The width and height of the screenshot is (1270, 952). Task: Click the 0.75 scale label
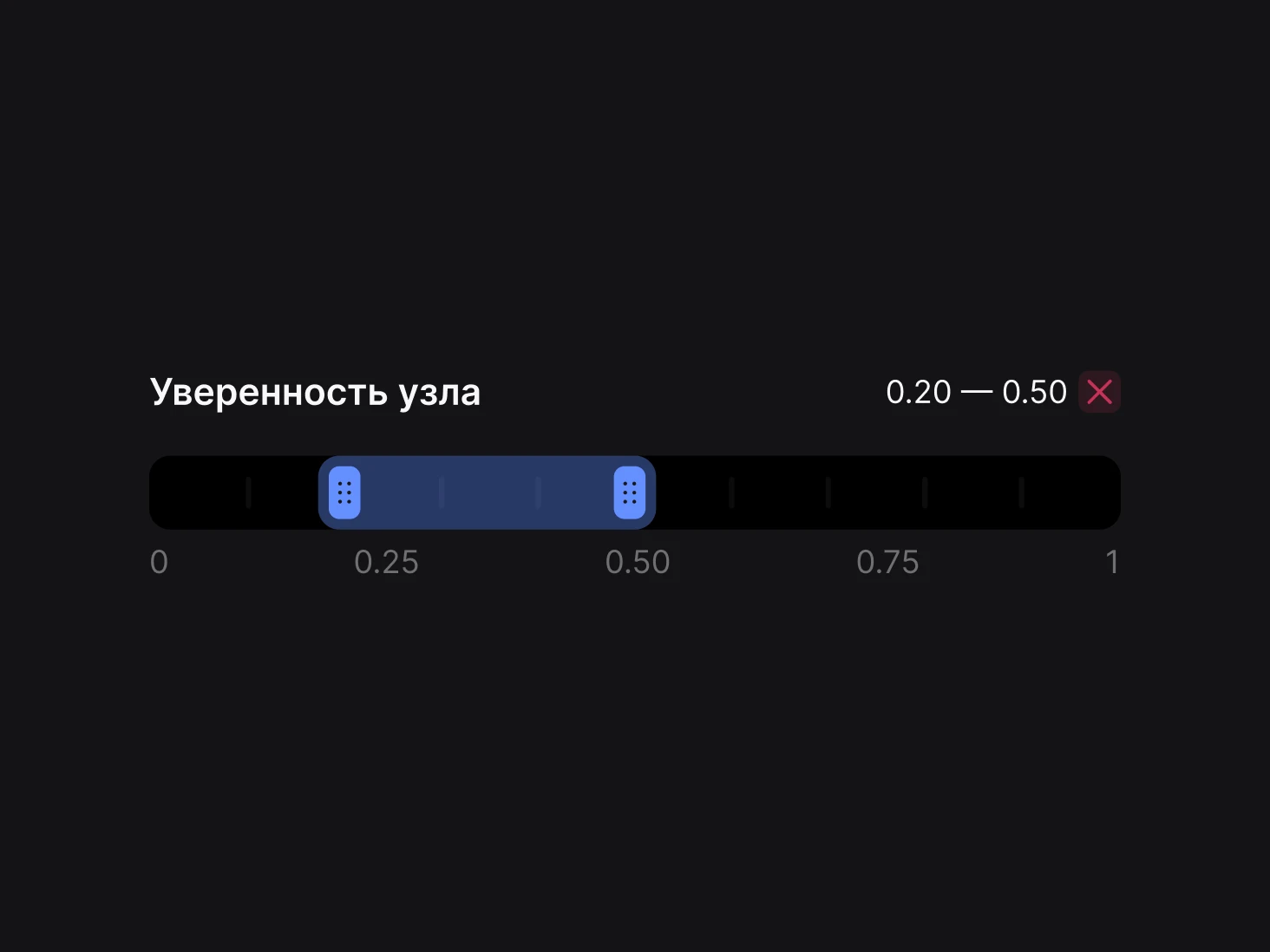click(x=887, y=562)
